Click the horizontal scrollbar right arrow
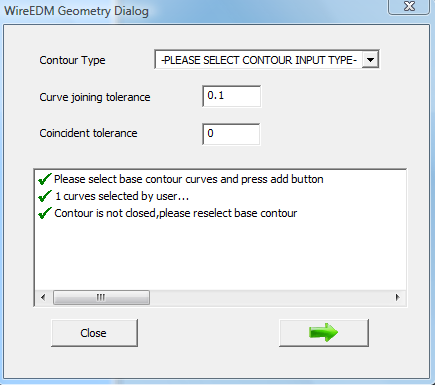 point(397,297)
